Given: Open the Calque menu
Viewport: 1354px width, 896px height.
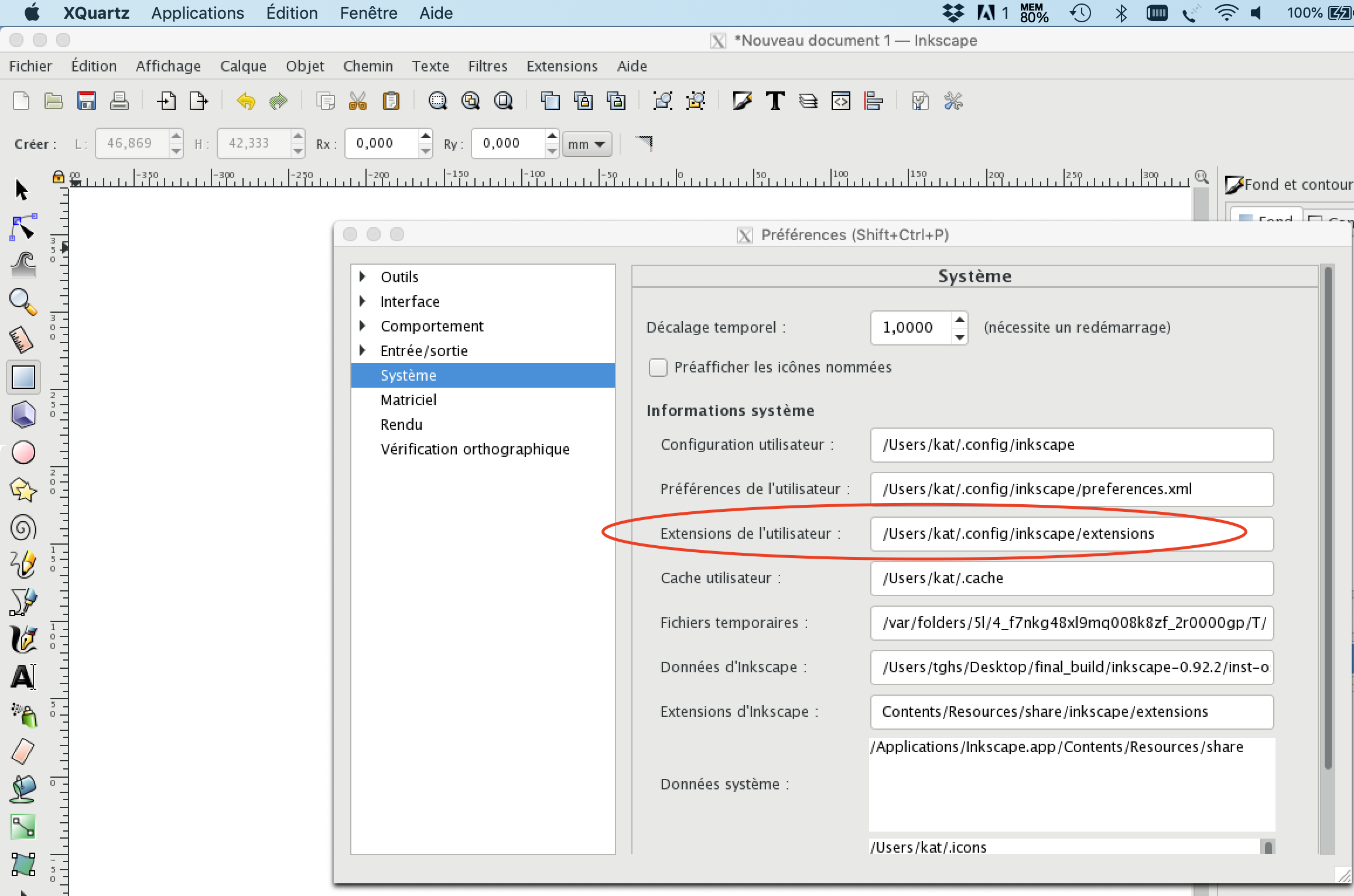Looking at the screenshot, I should [243, 66].
